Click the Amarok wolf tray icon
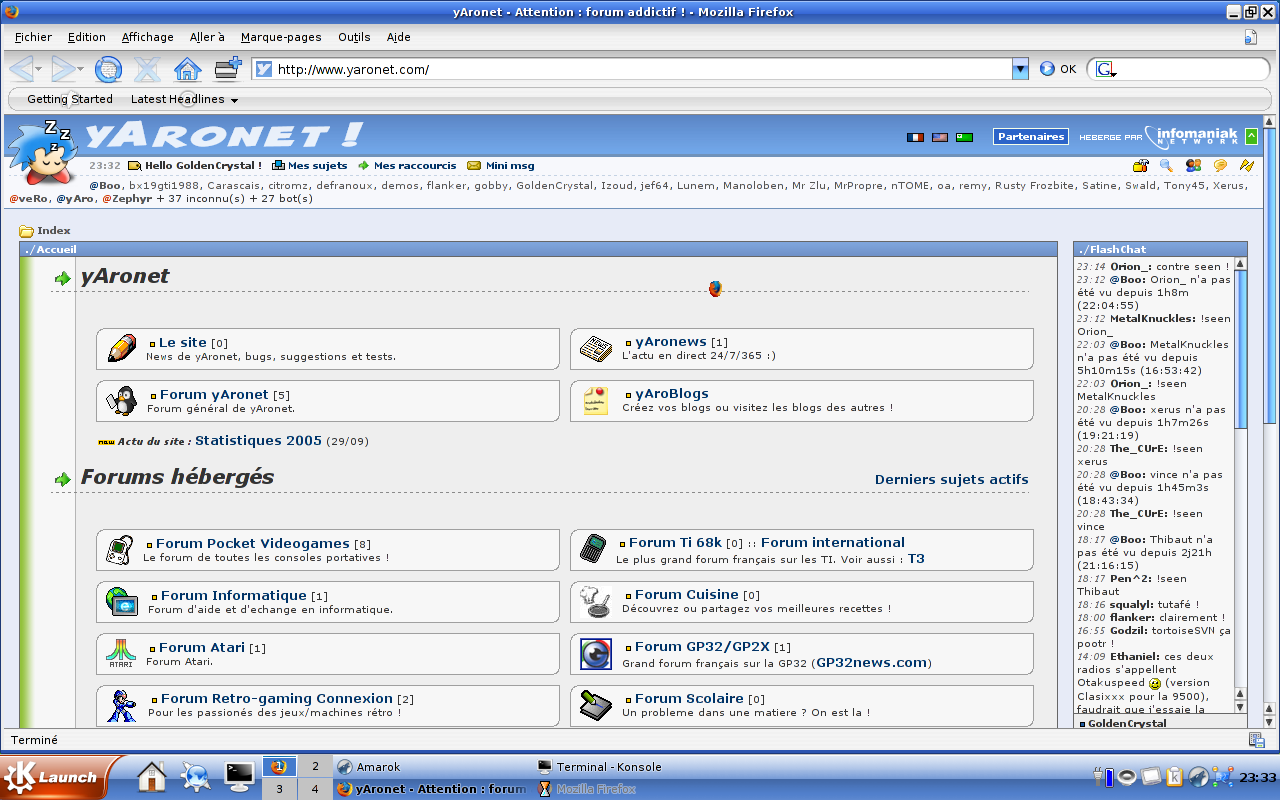The width and height of the screenshot is (1280, 800). [x=1198, y=777]
